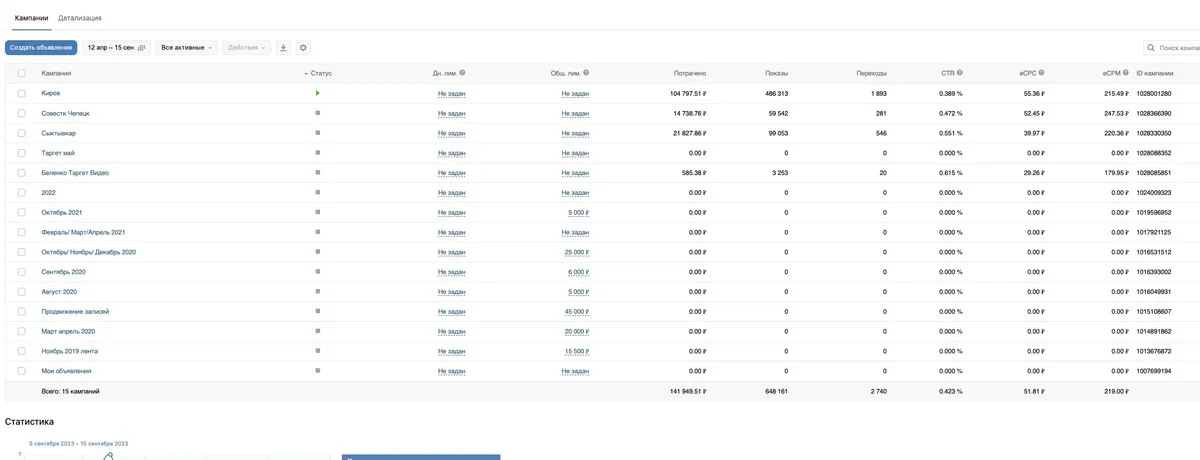Click help icon next to Дн. лим. header
Screen dimensions: 1200x460
462,73
